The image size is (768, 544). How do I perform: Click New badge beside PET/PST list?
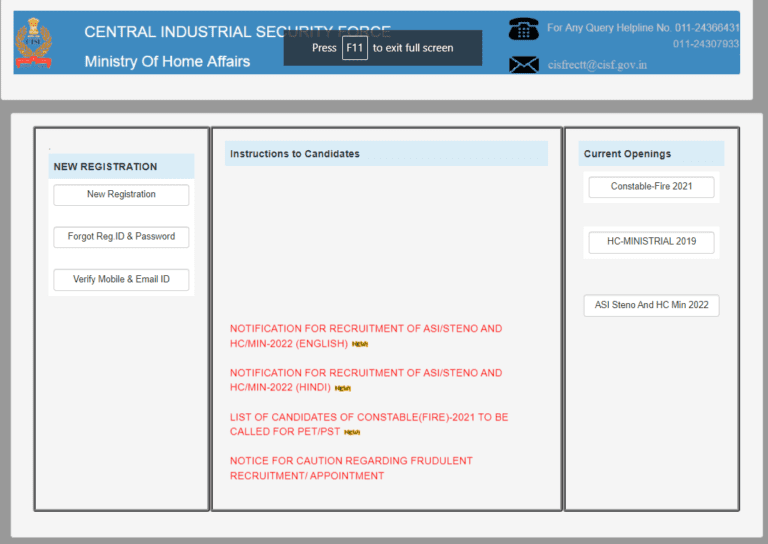click(x=352, y=432)
